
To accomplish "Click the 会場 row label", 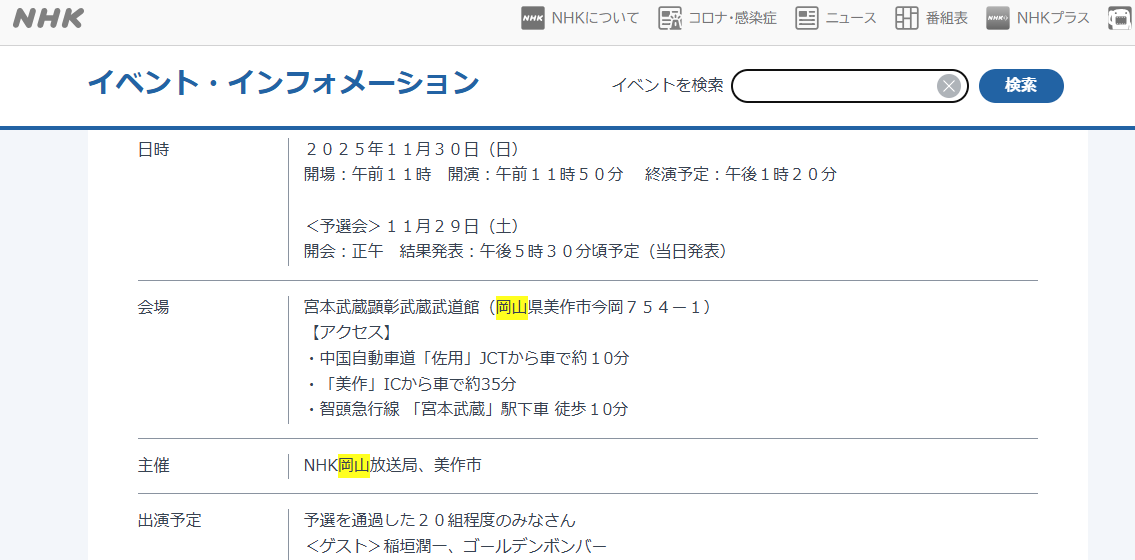I will click(153, 307).
